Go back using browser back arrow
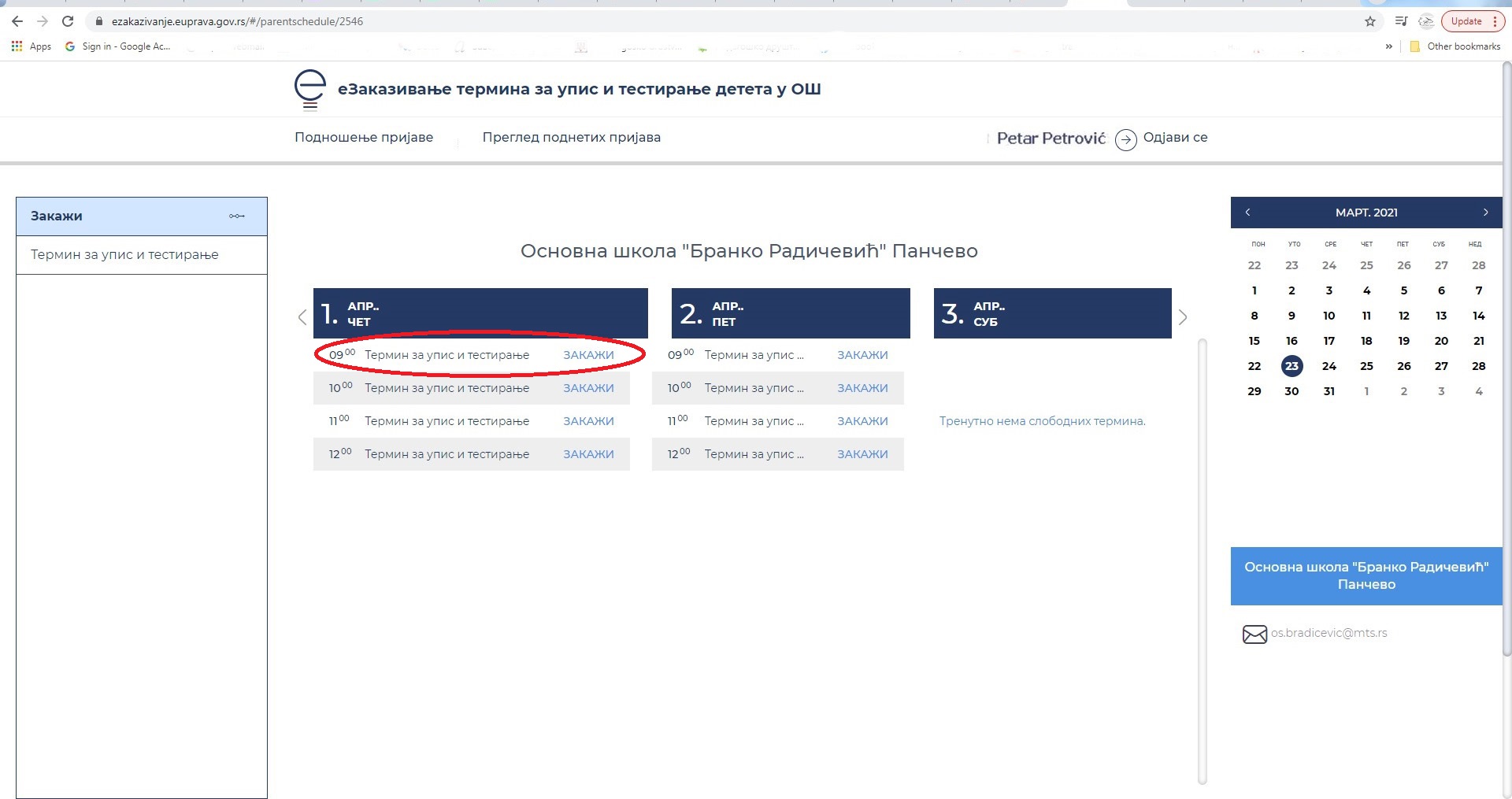The width and height of the screenshot is (1512, 799). pos(17,21)
